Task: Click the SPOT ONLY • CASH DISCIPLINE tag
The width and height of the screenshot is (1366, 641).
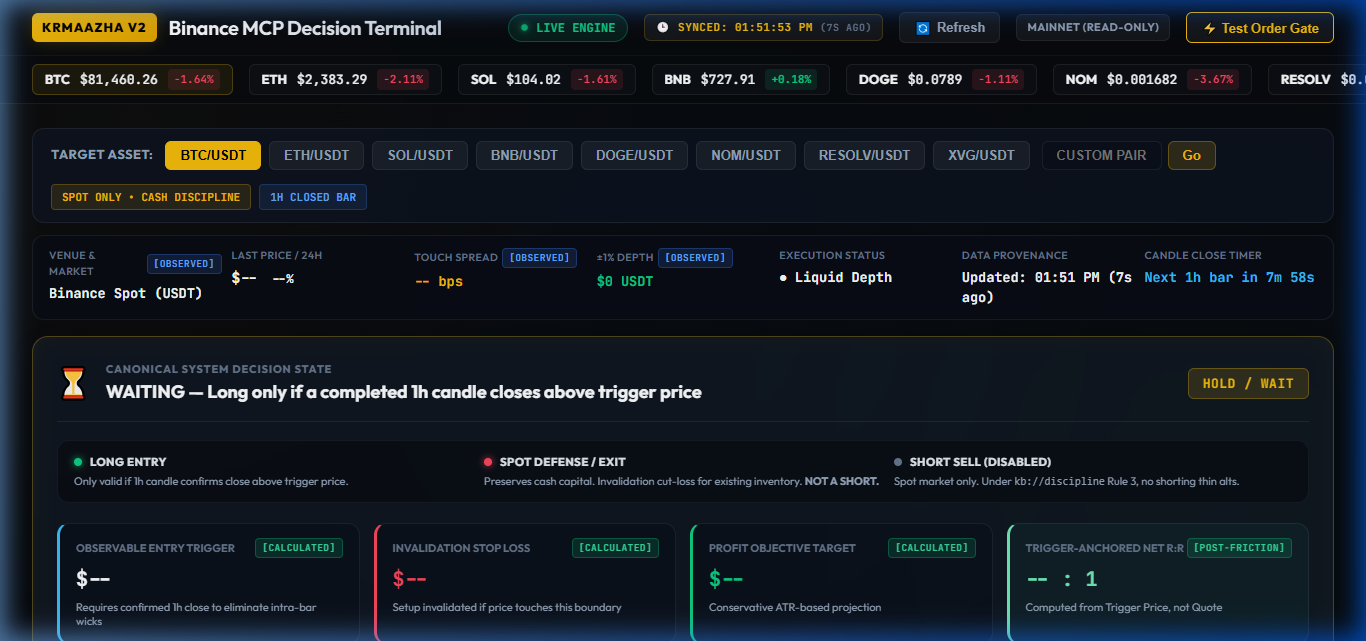Action: pyautogui.click(x=151, y=197)
